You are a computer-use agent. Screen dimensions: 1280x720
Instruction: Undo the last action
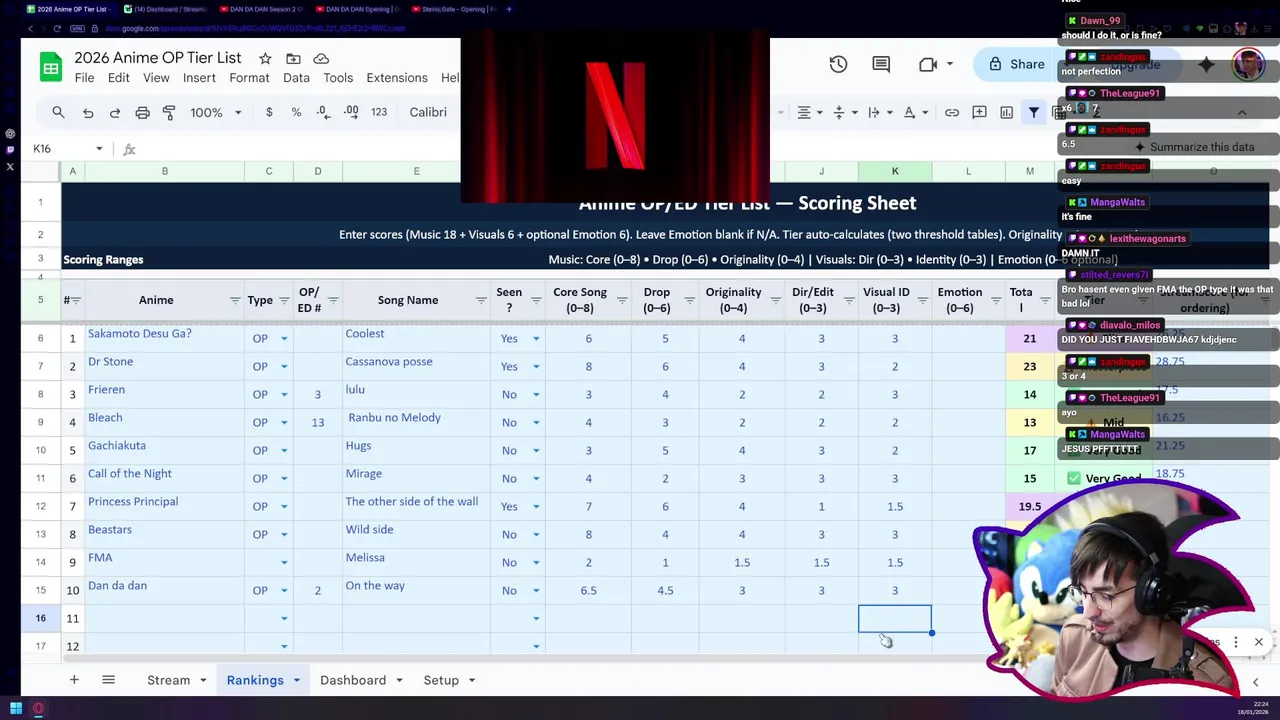click(88, 112)
